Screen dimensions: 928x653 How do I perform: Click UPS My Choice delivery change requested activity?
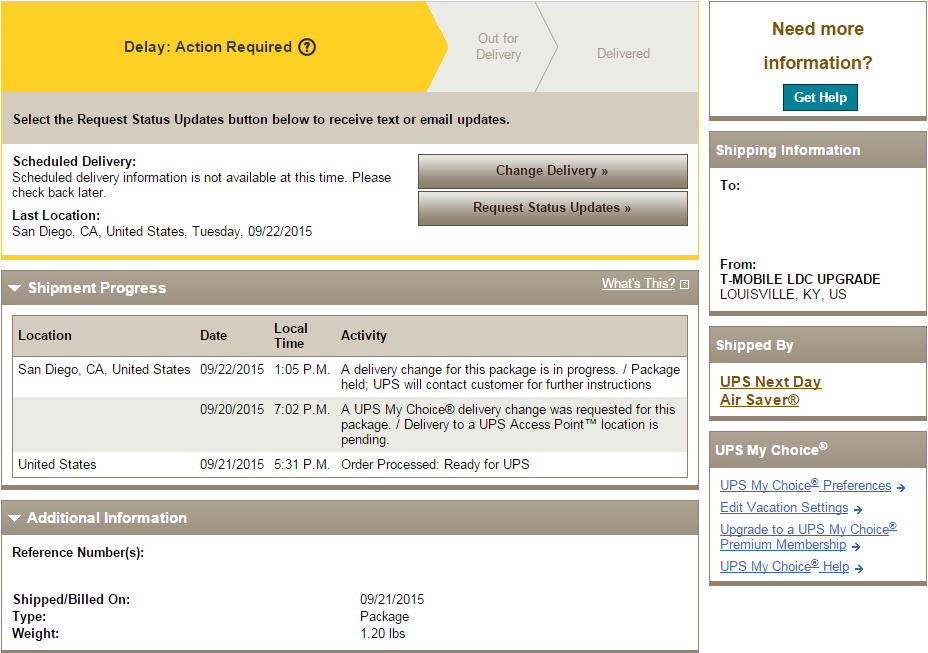[508, 424]
